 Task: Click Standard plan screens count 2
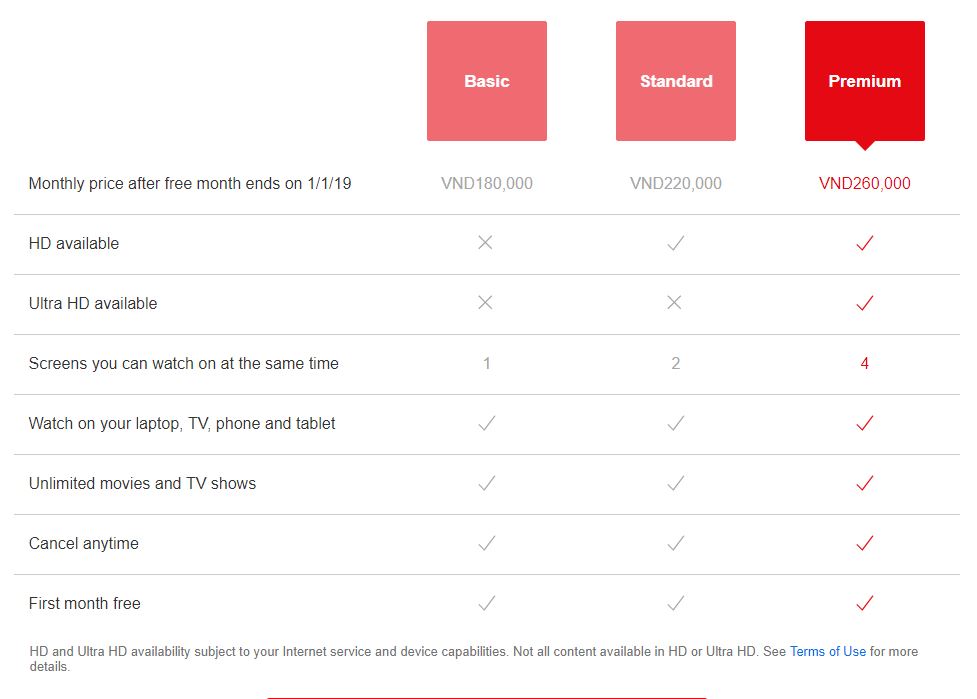pos(676,363)
